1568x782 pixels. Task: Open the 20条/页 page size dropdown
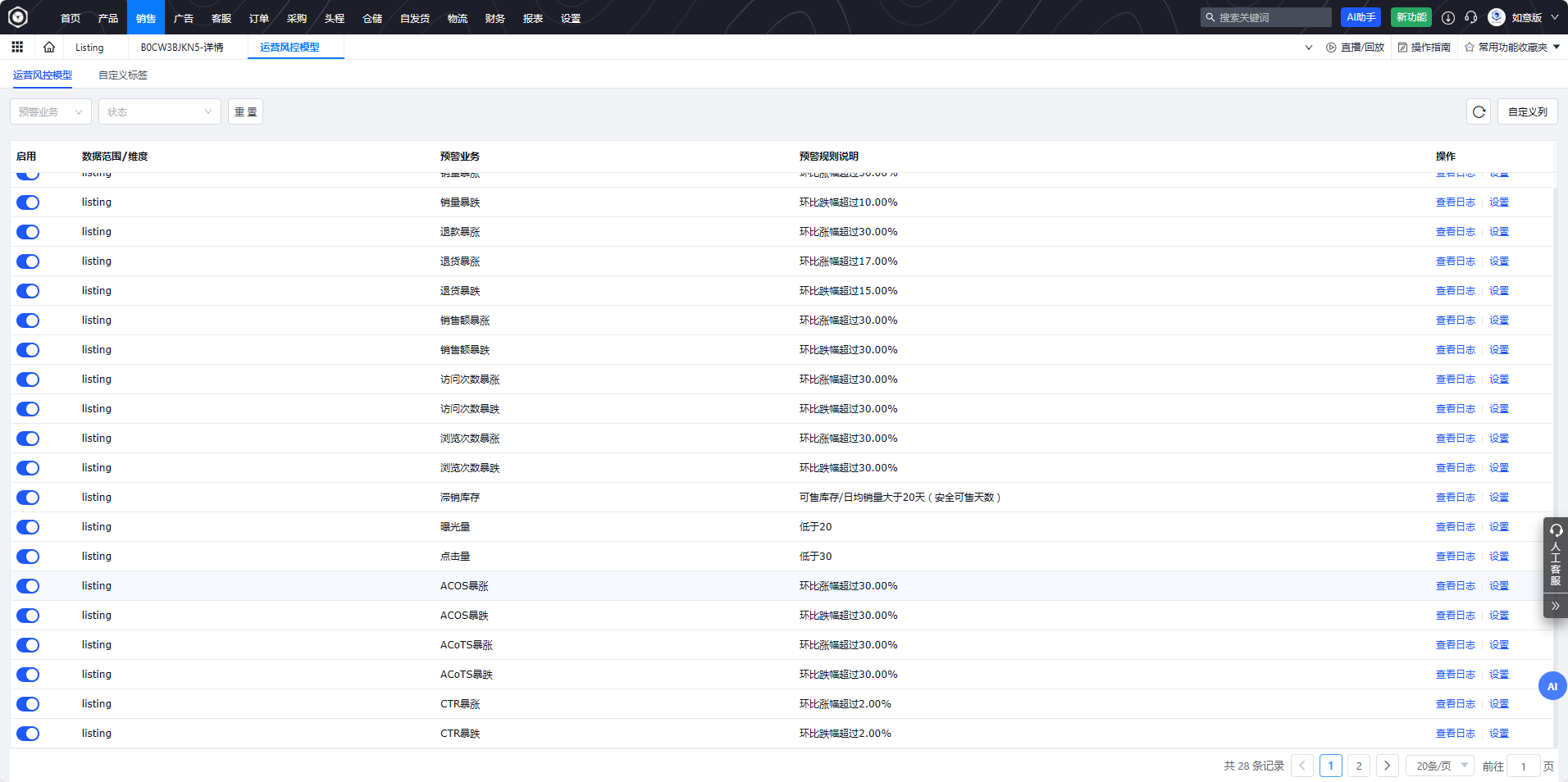pos(1440,766)
